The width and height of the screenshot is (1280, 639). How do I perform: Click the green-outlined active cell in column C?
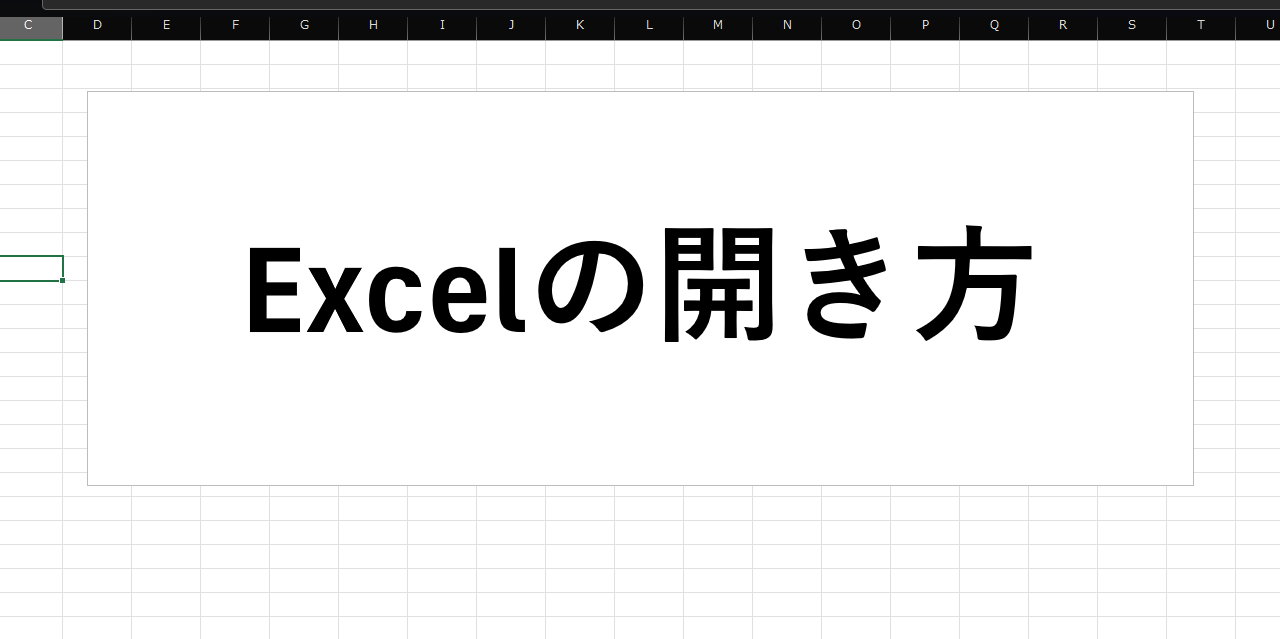pyautogui.click(x=31, y=268)
